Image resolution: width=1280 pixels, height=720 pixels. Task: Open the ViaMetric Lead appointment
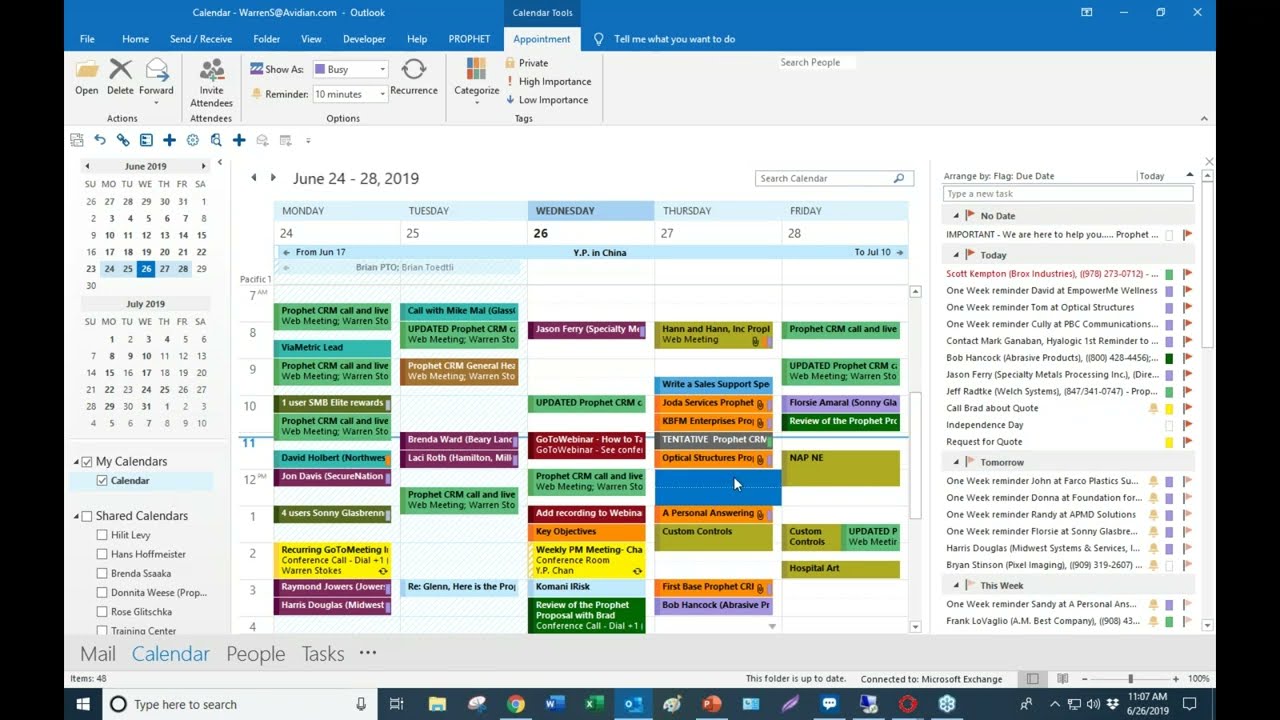[332, 348]
